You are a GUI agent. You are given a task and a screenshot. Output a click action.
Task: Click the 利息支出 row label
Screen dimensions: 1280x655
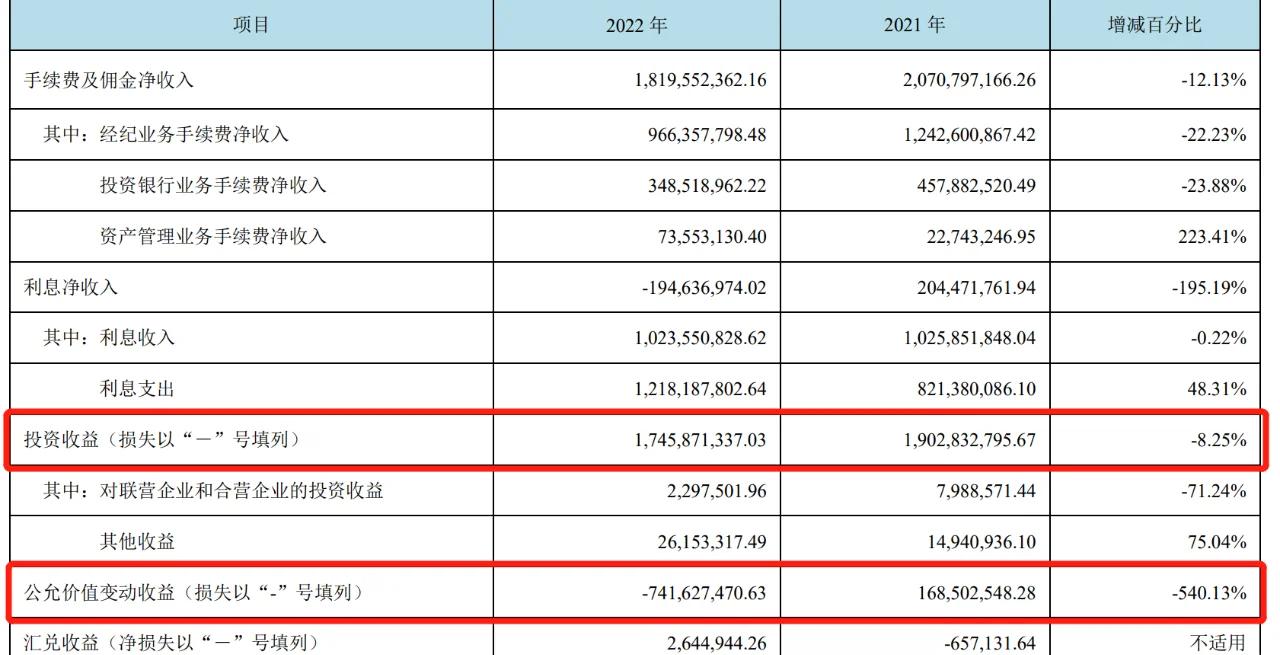[137, 387]
